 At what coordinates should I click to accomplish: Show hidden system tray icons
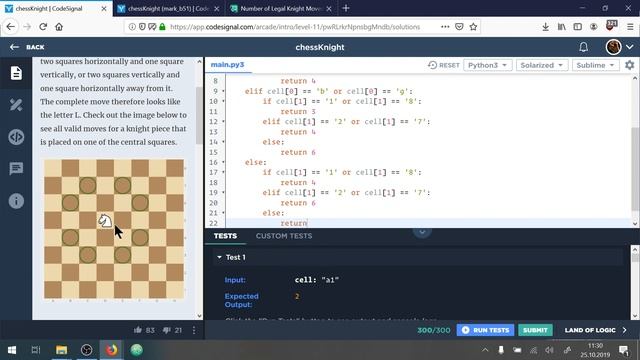click(x=485, y=350)
